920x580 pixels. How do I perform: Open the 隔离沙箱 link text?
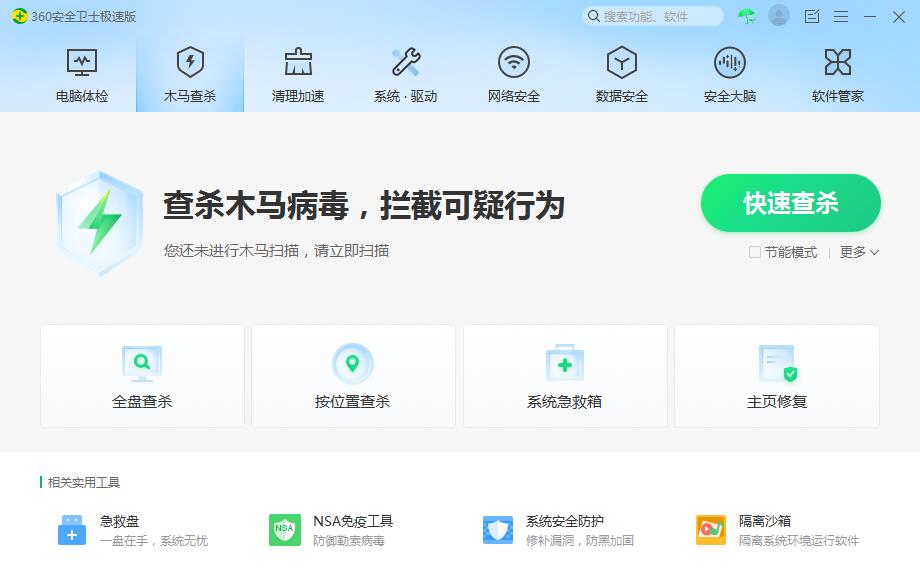765,521
